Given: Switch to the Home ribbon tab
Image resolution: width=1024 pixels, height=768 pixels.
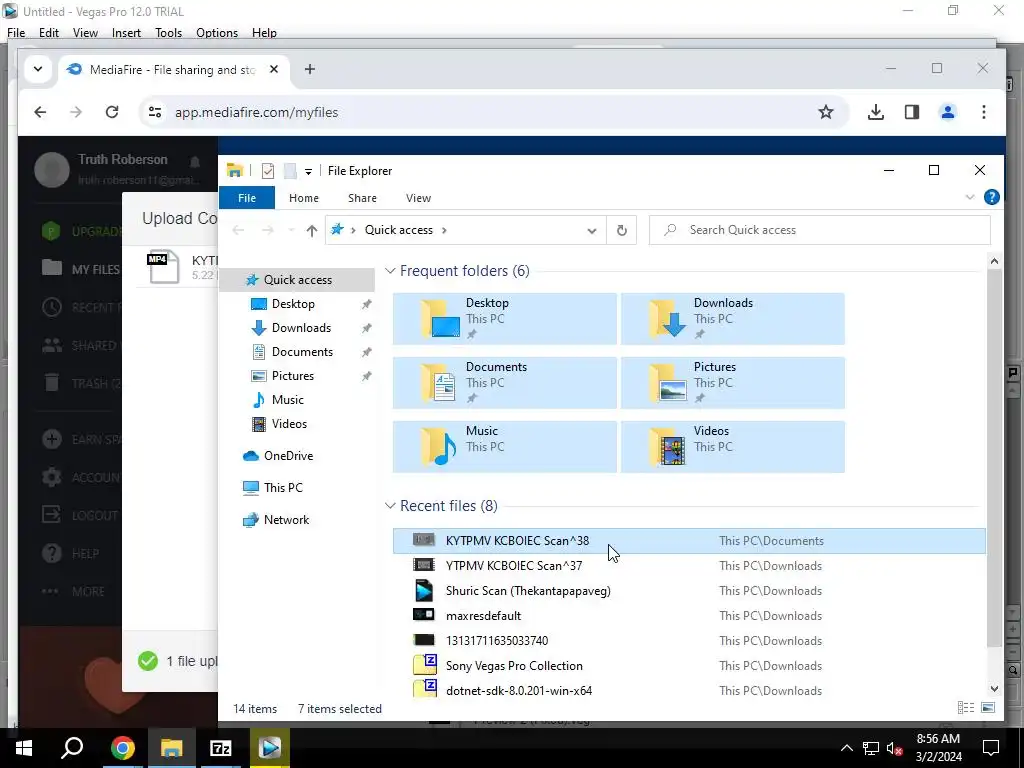Looking at the screenshot, I should pyautogui.click(x=304, y=198).
